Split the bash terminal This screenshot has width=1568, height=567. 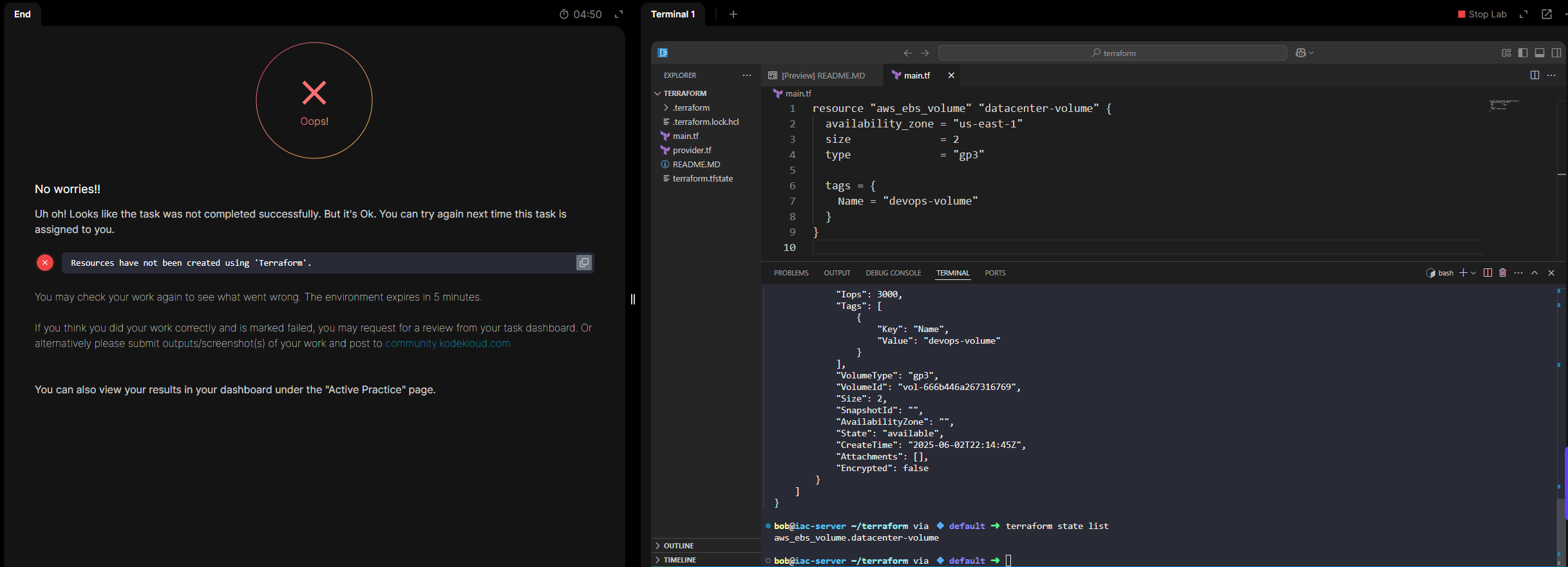click(x=1488, y=273)
